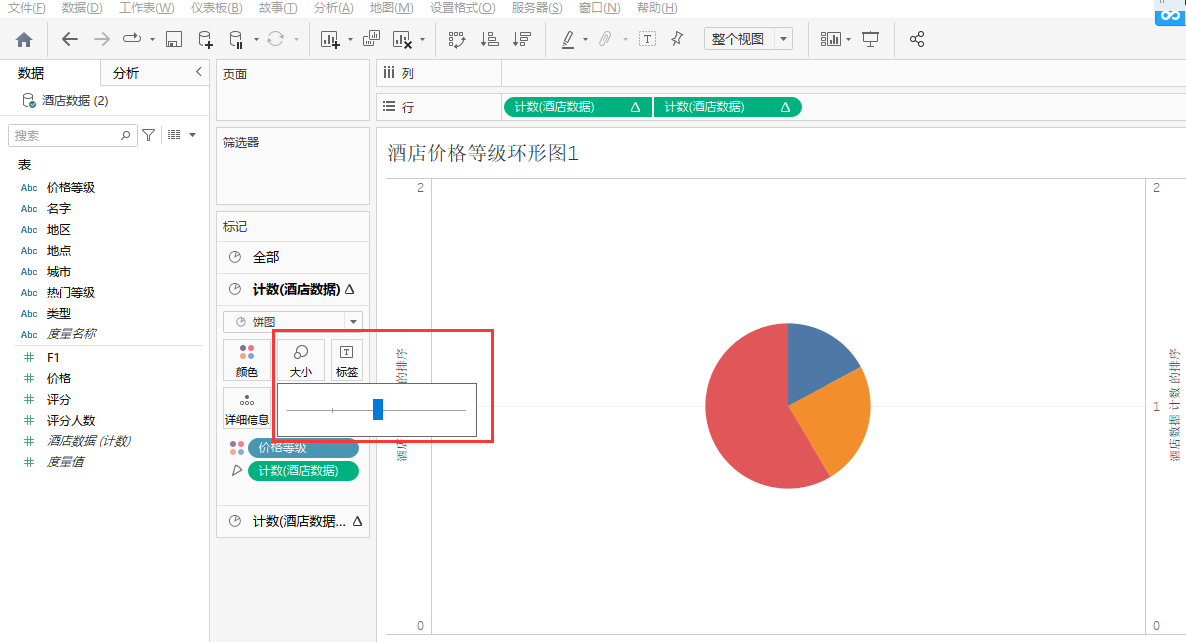The height and width of the screenshot is (642, 1186).
Task: Open dropdown arrow next to new worksheet icon
Action: tap(350, 39)
